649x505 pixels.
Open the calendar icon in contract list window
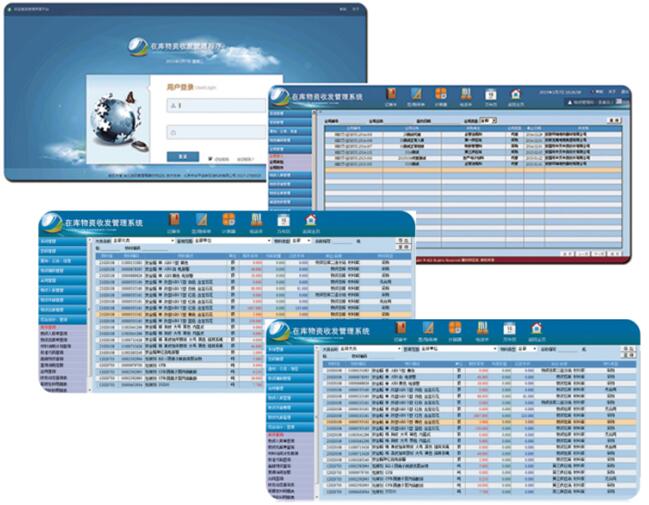tap(490, 94)
